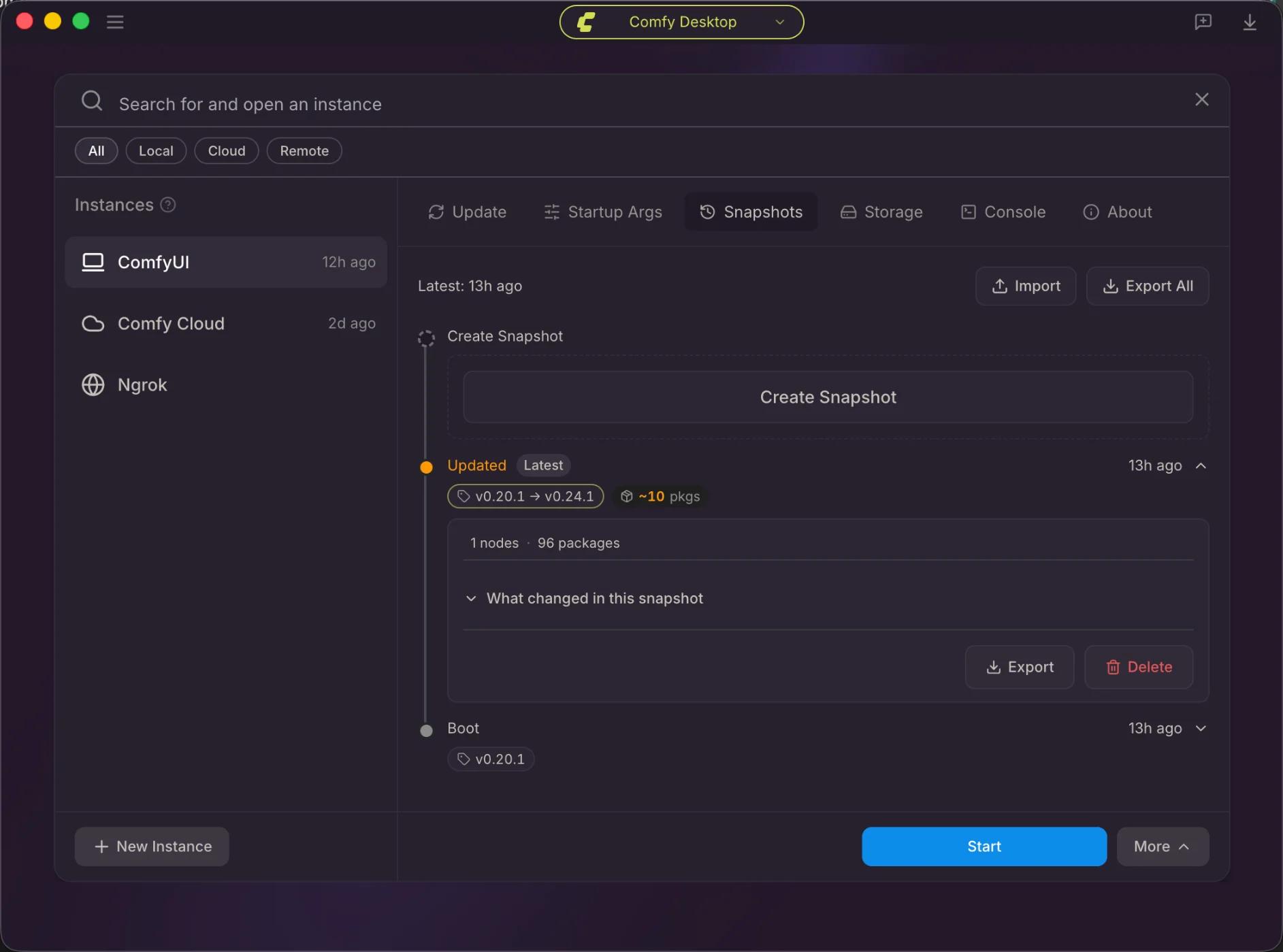
Task: Open the downloads arrow icon in the title bar
Action: coord(1250,22)
